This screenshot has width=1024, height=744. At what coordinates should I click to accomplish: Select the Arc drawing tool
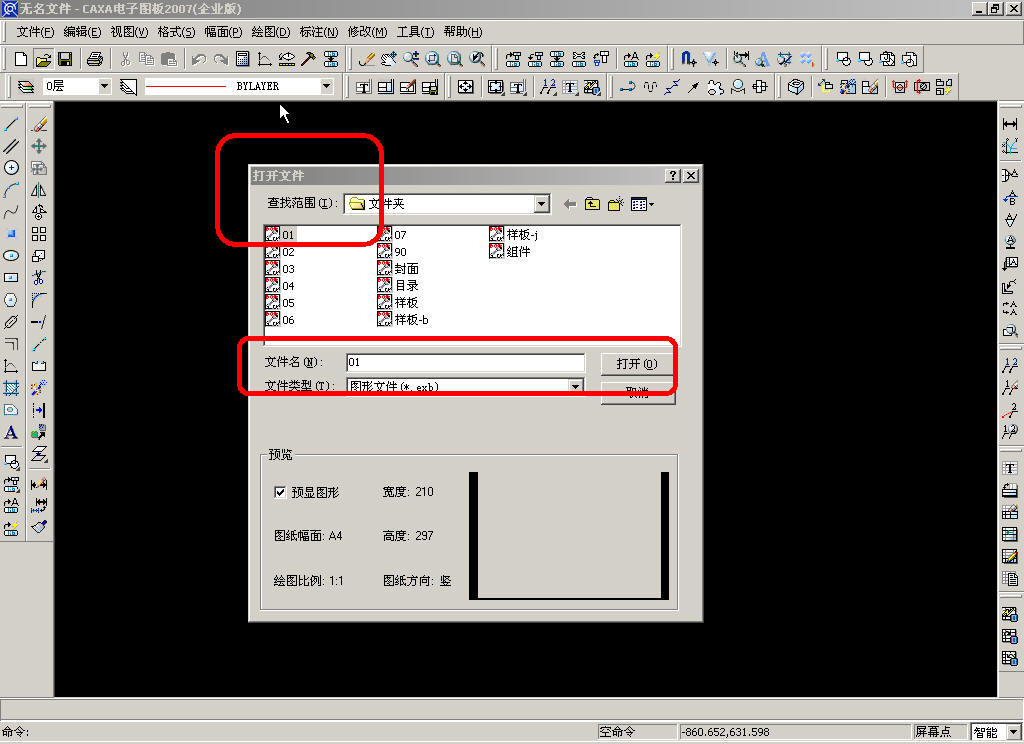11,190
